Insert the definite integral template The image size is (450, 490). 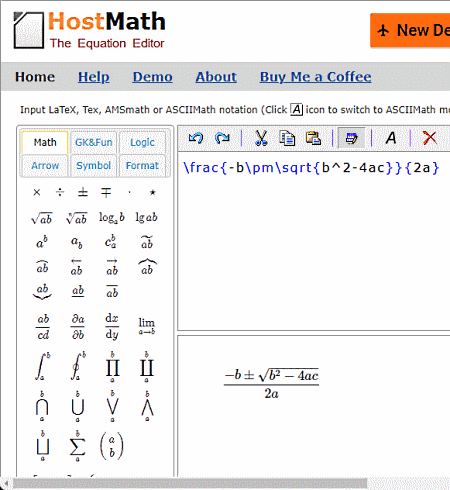(42, 366)
